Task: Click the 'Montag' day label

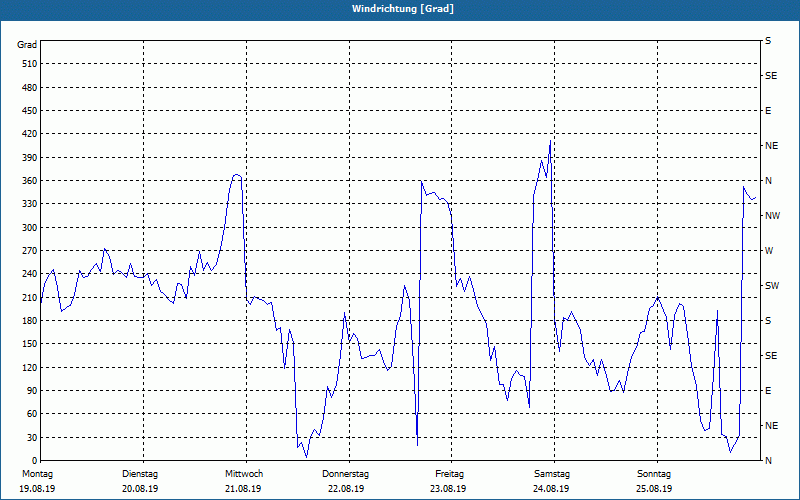Action: tap(38, 474)
